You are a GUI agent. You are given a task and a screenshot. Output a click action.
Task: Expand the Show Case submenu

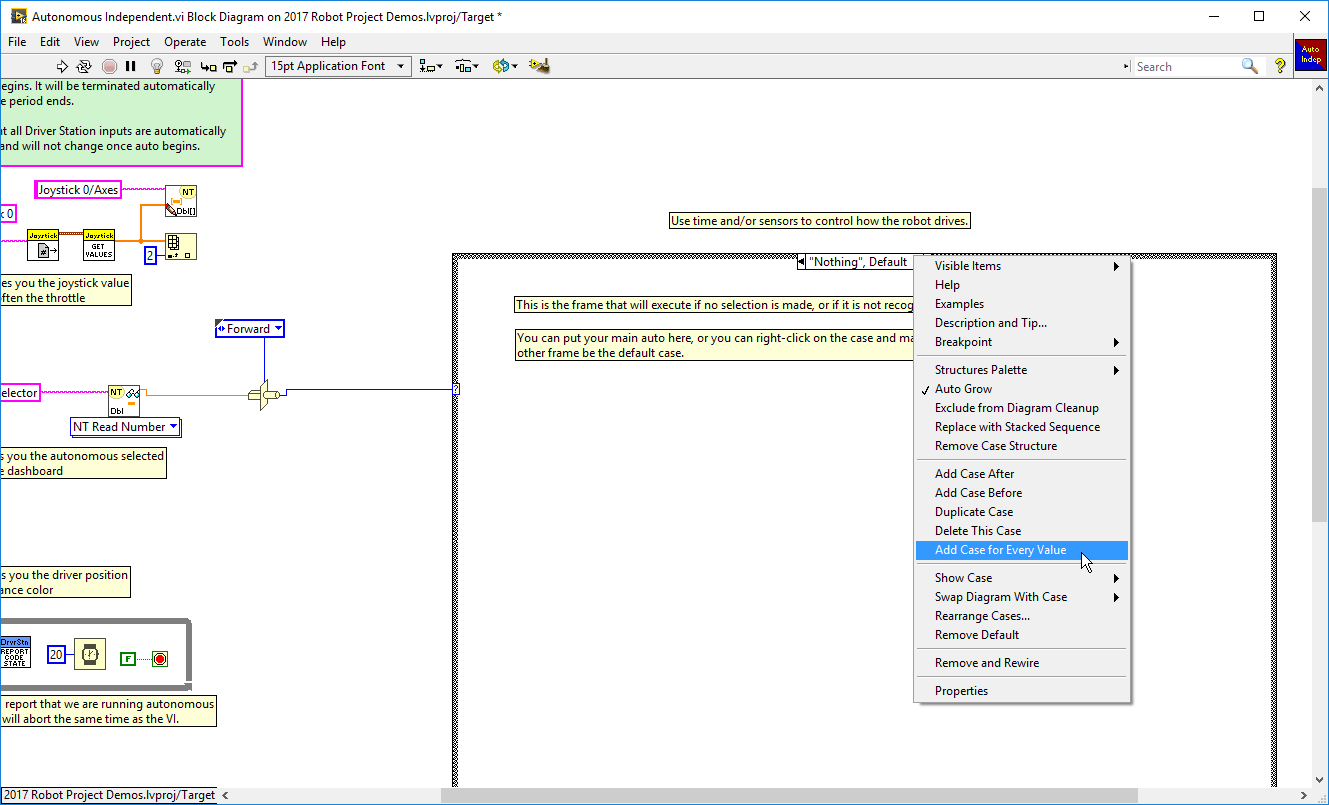(x=1022, y=578)
